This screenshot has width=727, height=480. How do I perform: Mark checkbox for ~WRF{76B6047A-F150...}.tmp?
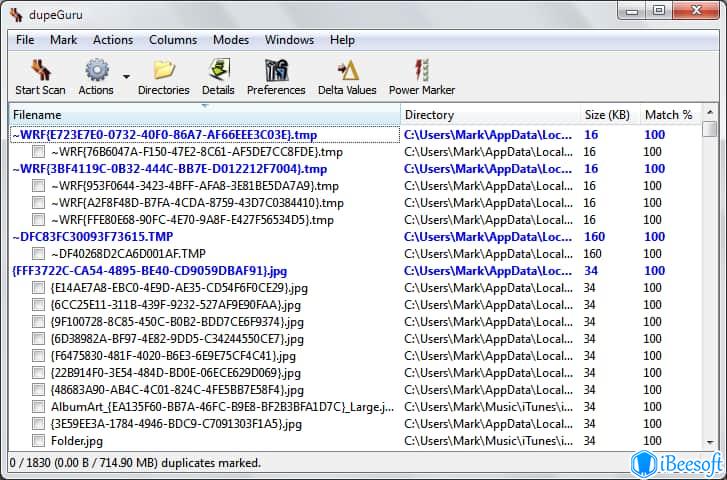[38, 152]
